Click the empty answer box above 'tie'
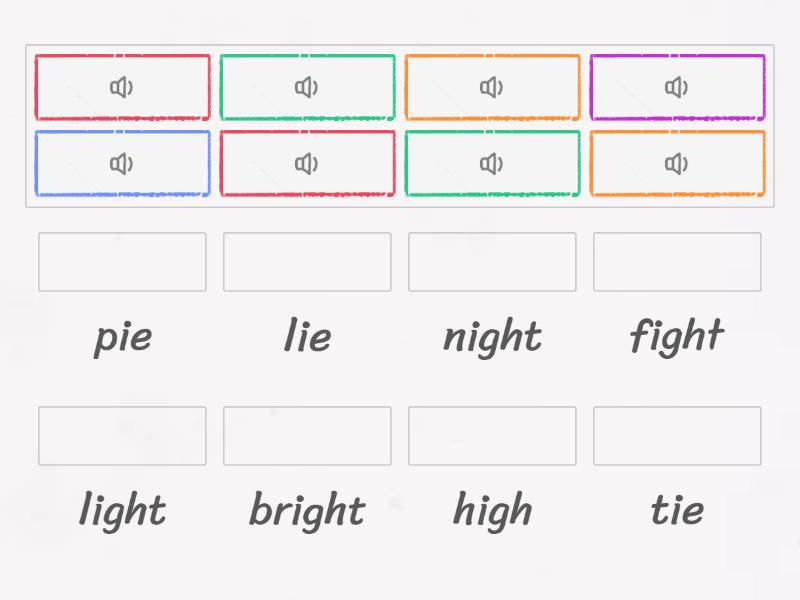 click(x=677, y=435)
